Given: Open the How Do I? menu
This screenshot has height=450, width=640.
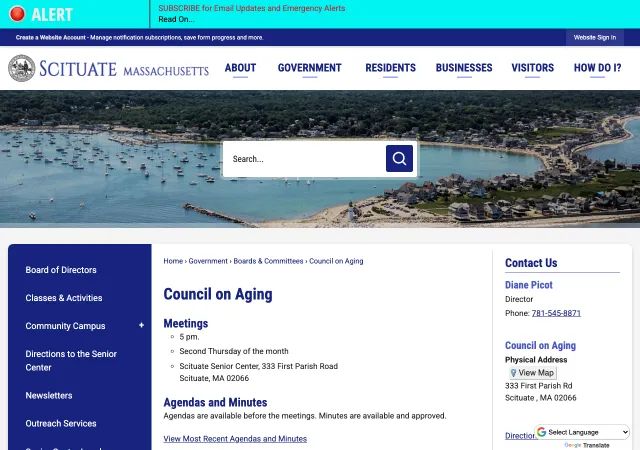Looking at the screenshot, I should tap(598, 68).
